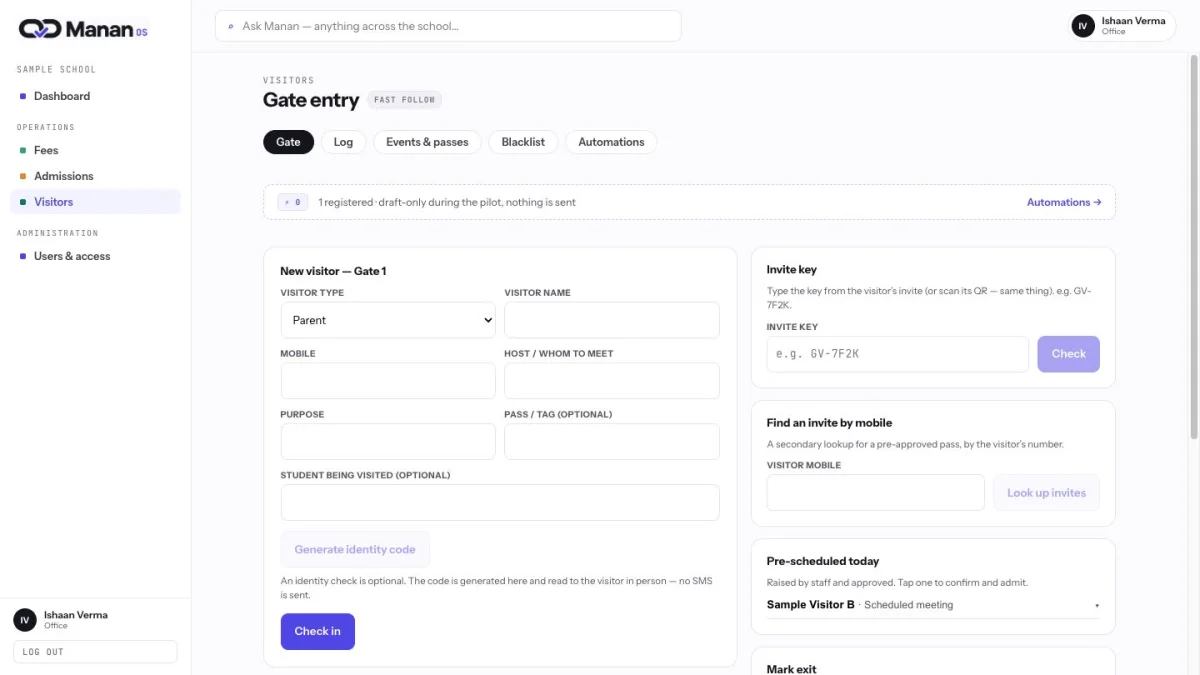Click the IV avatar above the Log out button
This screenshot has width=1200, height=675.
[x=25, y=620]
